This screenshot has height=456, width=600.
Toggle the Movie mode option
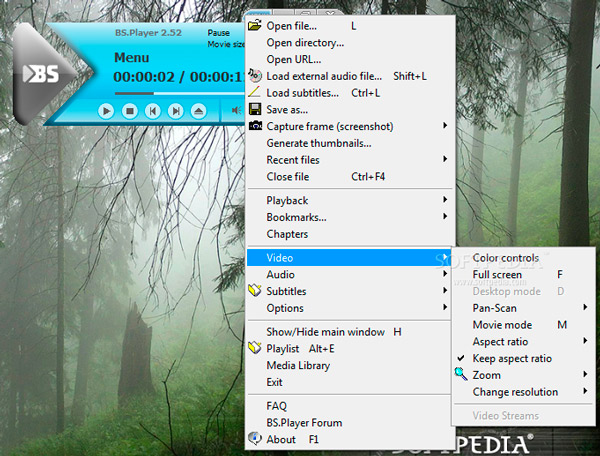click(502, 325)
